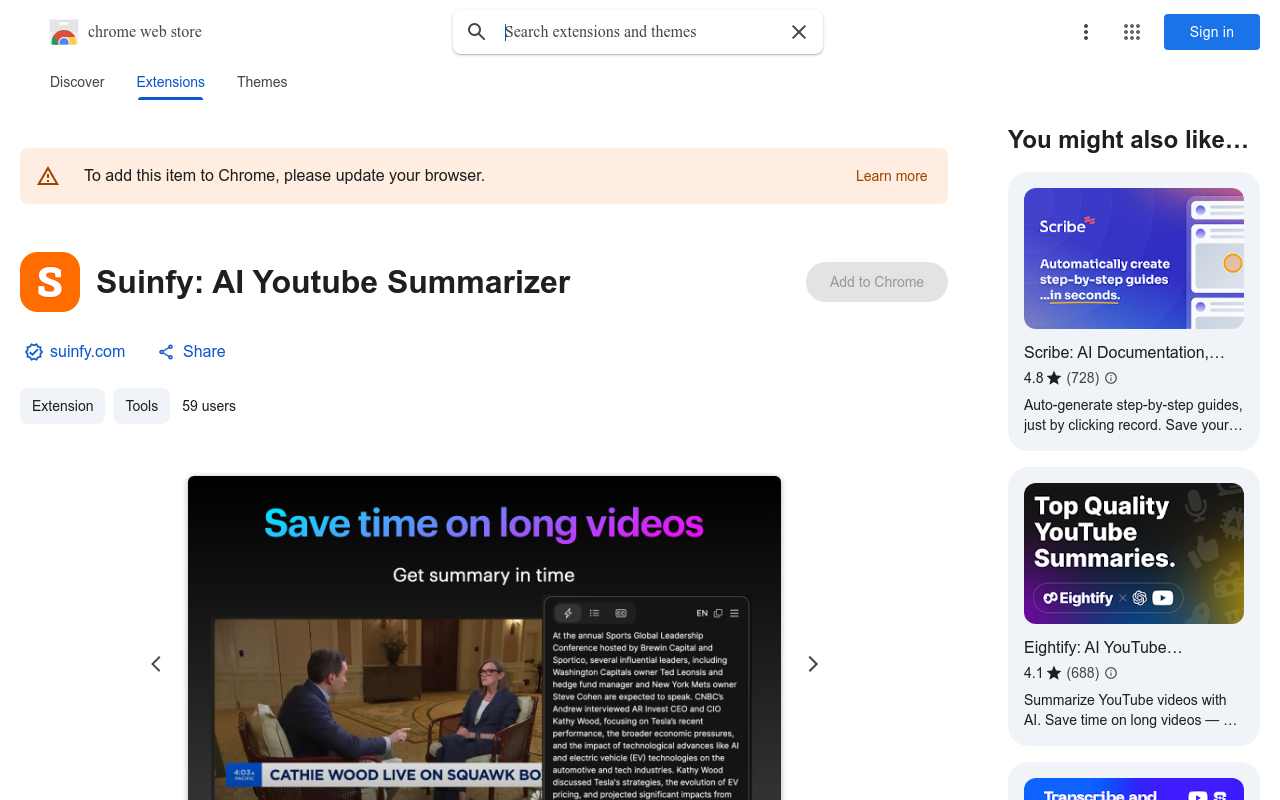Click the Add to Chrome button
The height and width of the screenshot is (800, 1280).
pyautogui.click(x=877, y=282)
